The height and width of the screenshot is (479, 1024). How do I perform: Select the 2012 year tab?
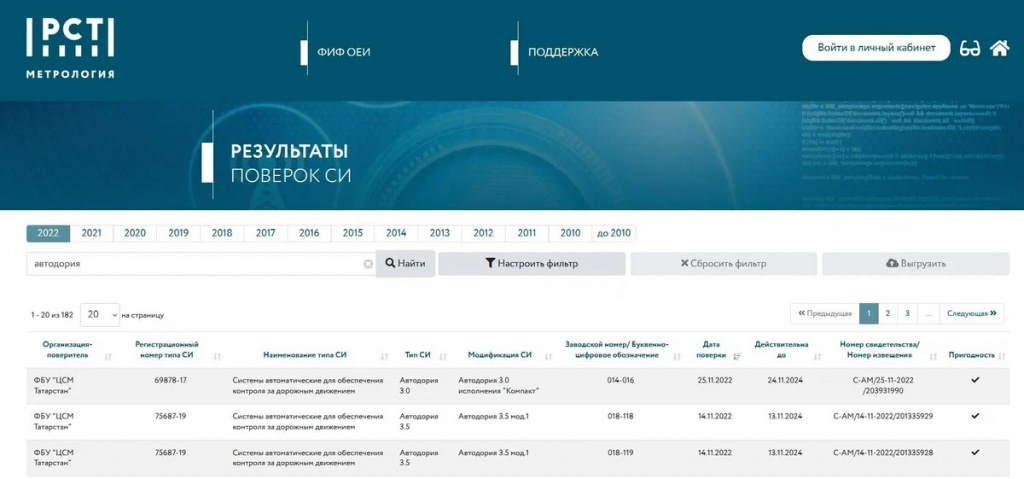[x=483, y=233]
